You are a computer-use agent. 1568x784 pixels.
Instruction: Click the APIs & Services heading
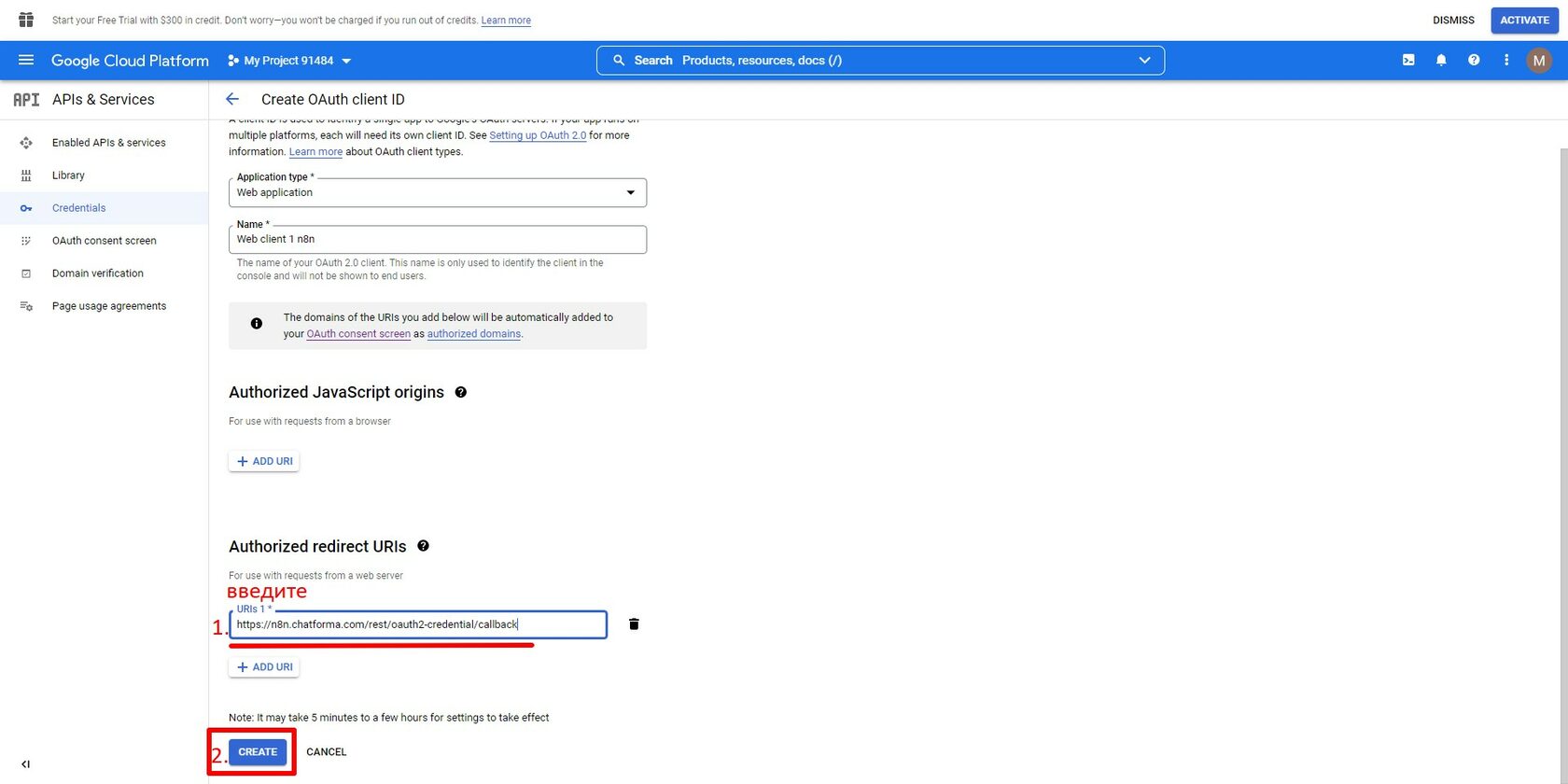click(x=104, y=99)
